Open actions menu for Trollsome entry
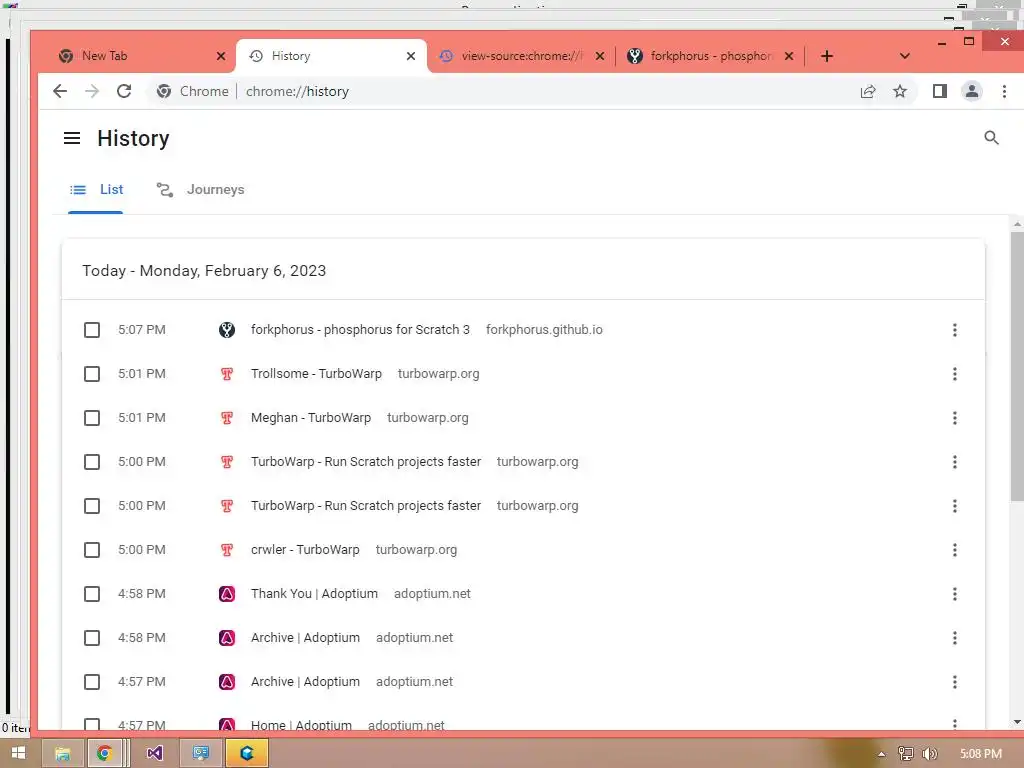 (955, 374)
